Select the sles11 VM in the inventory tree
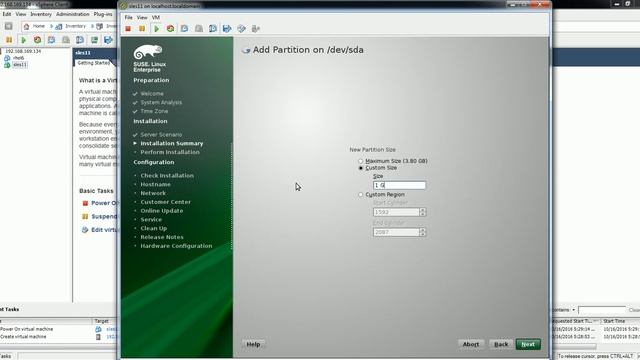Viewport: 640px width, 360px height. (20, 64)
